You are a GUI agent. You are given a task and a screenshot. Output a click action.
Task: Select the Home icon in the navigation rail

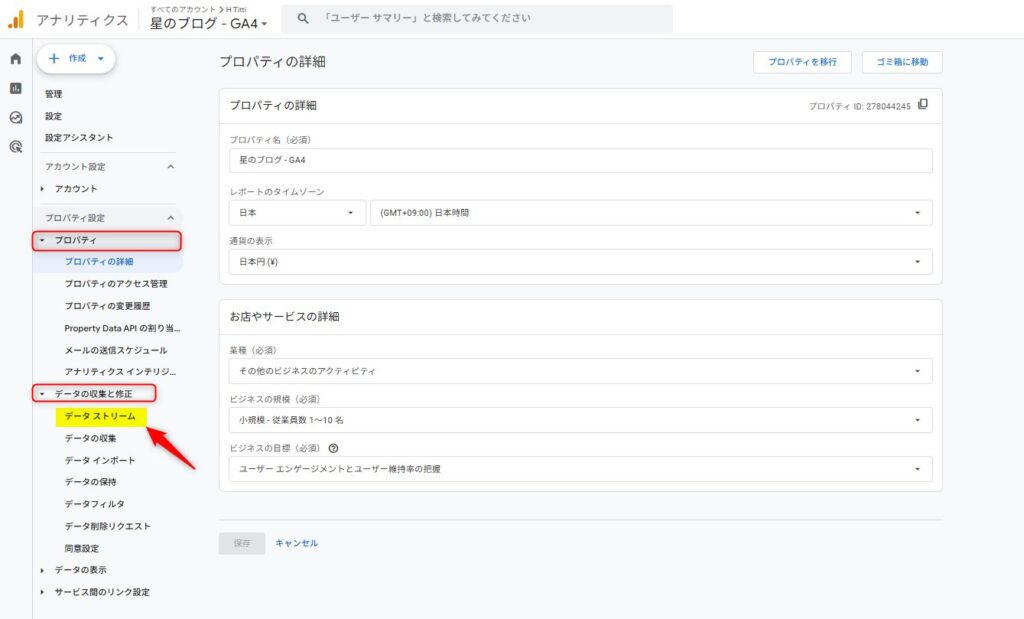pyautogui.click(x=15, y=59)
